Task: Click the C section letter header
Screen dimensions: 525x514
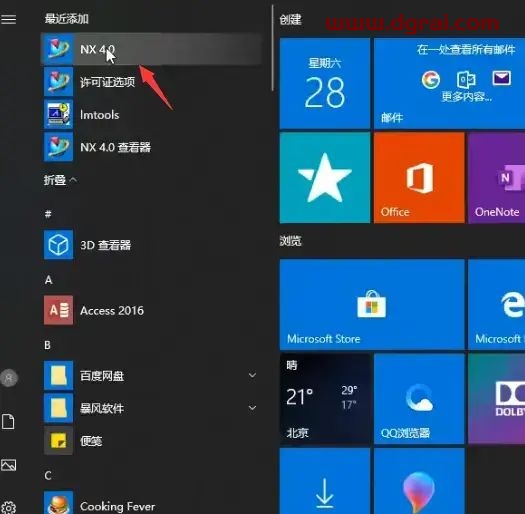Action: [x=48, y=475]
